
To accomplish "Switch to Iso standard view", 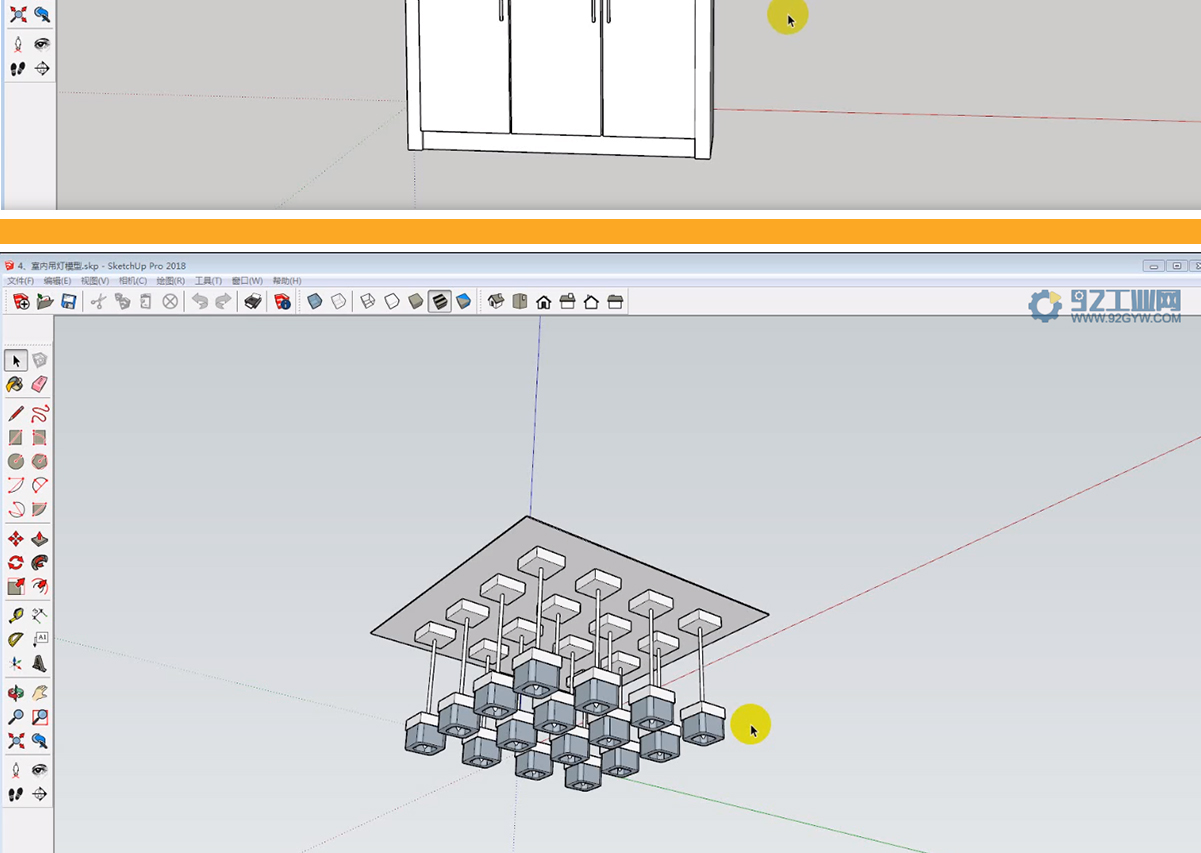I will tap(496, 301).
